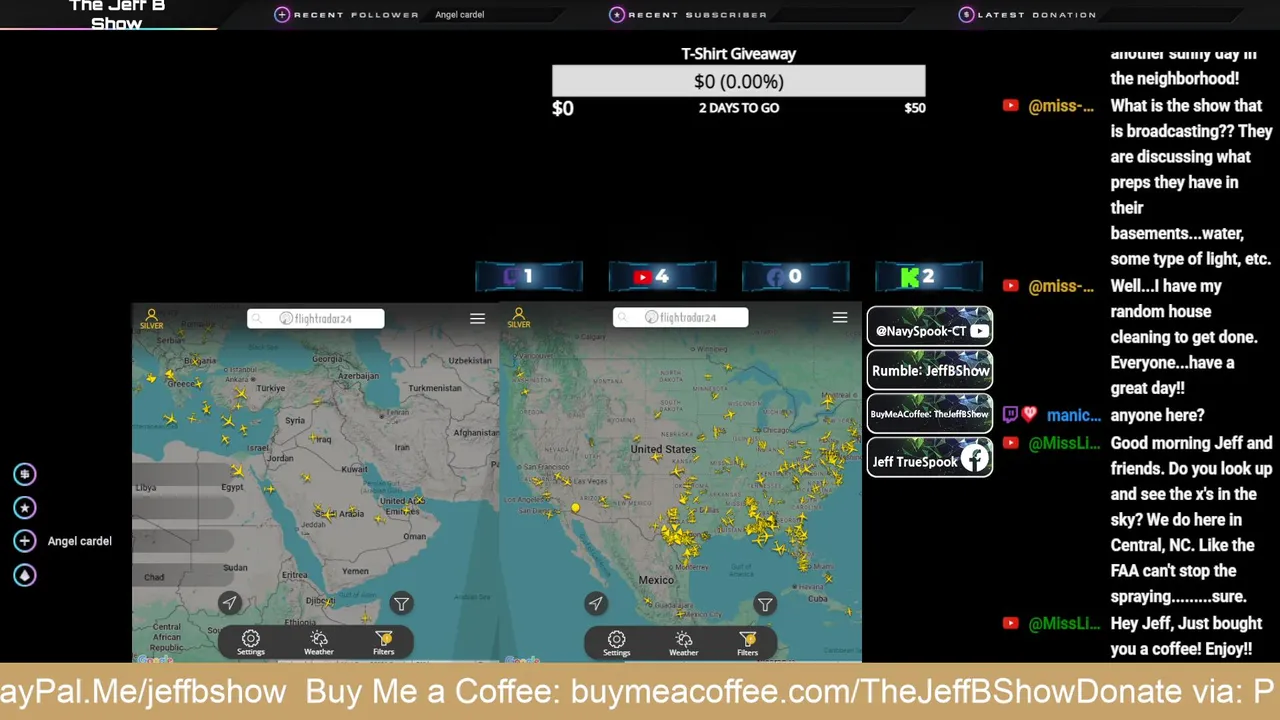
Task: Click the '2 DAYS TO GO' label
Action: coord(739,108)
